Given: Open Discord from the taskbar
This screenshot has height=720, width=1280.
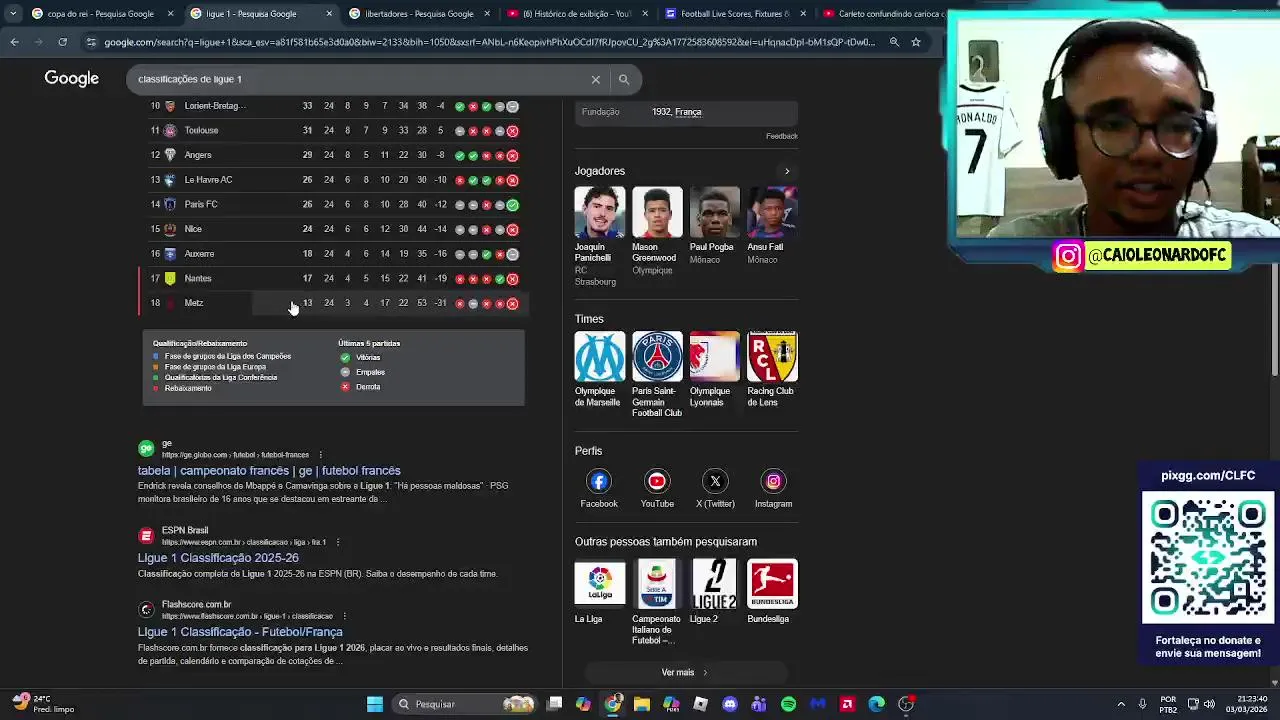Looking at the screenshot, I should pyautogui.click(x=730, y=704).
